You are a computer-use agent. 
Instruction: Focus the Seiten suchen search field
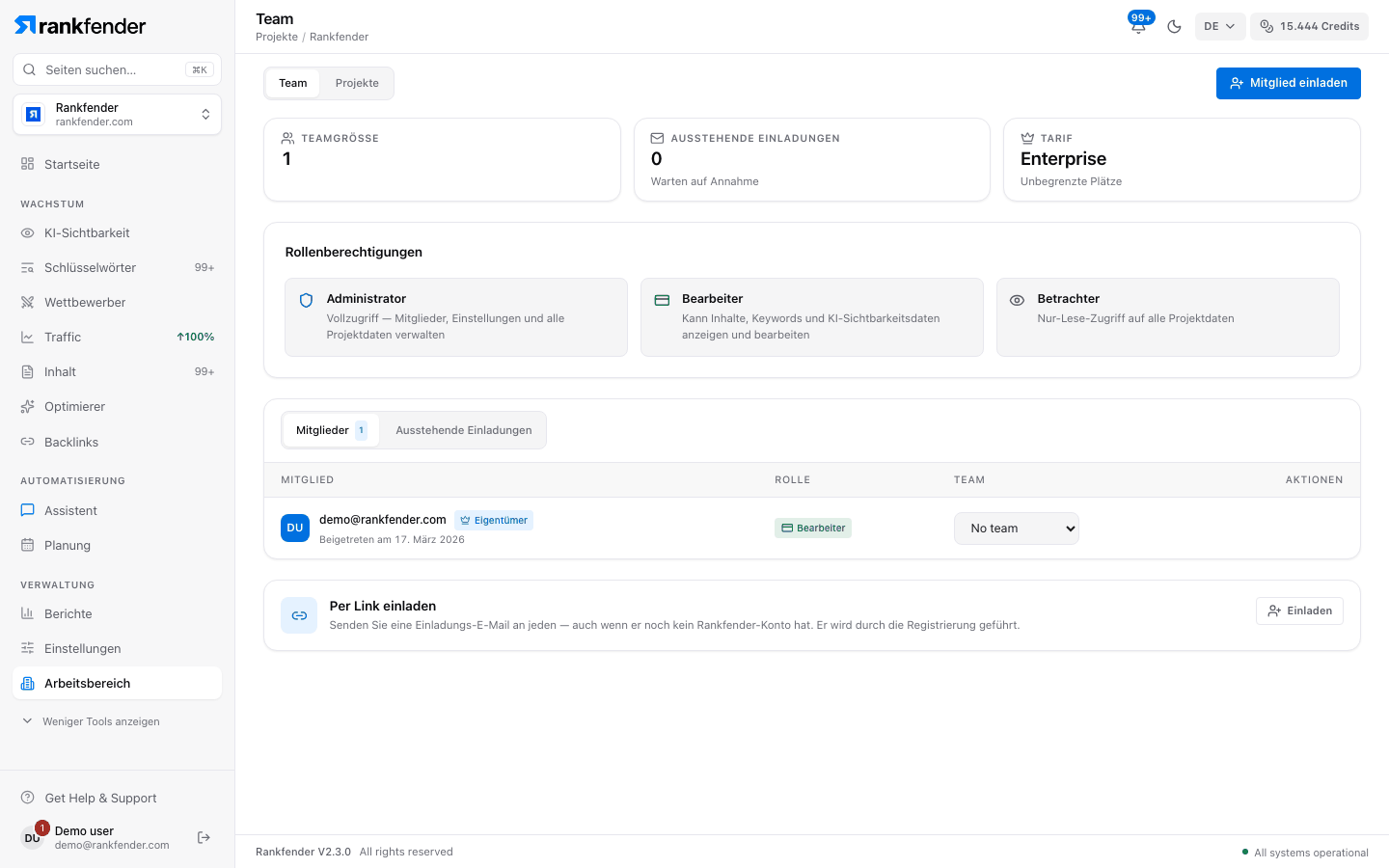coord(117,69)
